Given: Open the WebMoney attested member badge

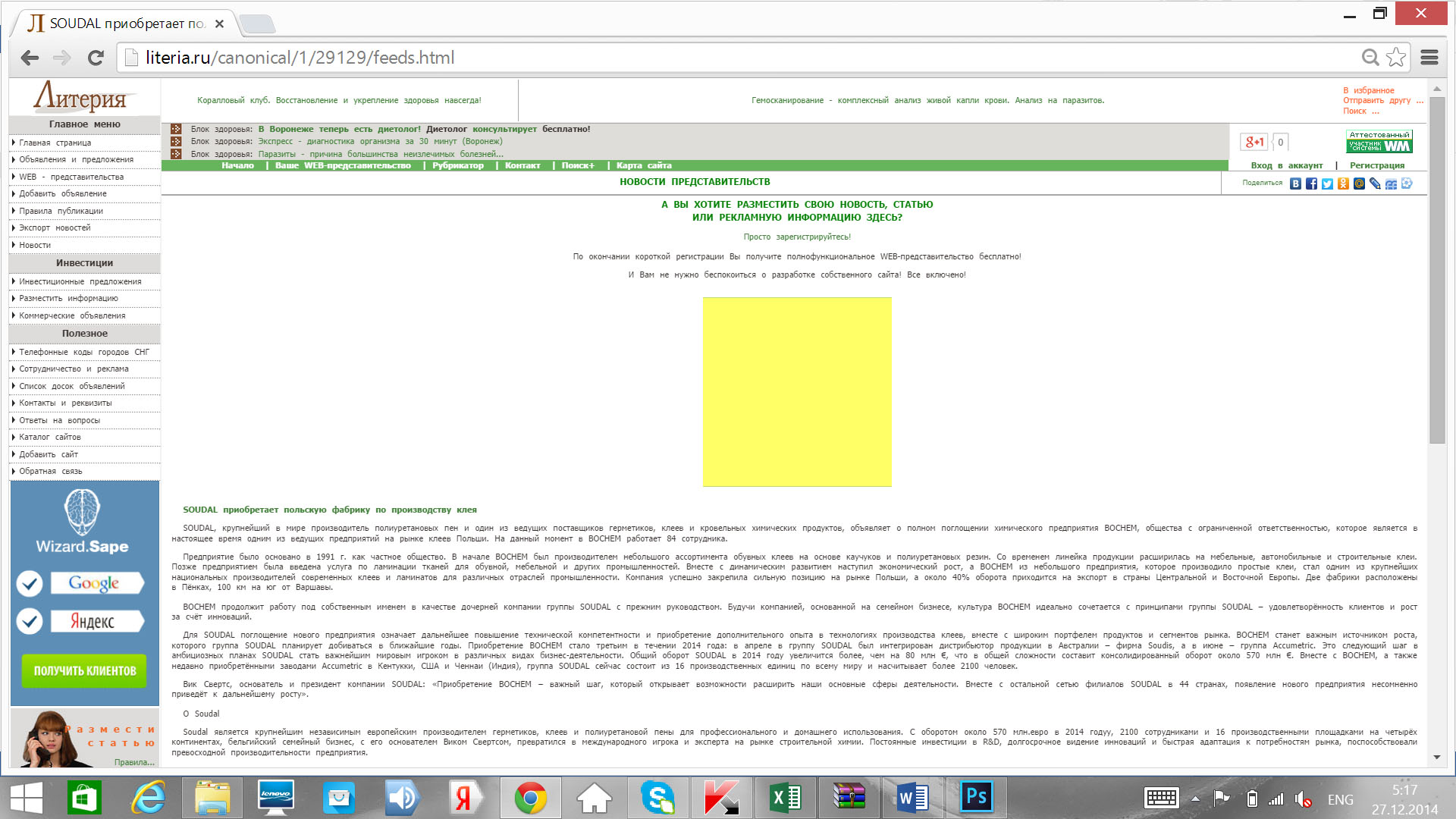Looking at the screenshot, I should (x=1379, y=141).
